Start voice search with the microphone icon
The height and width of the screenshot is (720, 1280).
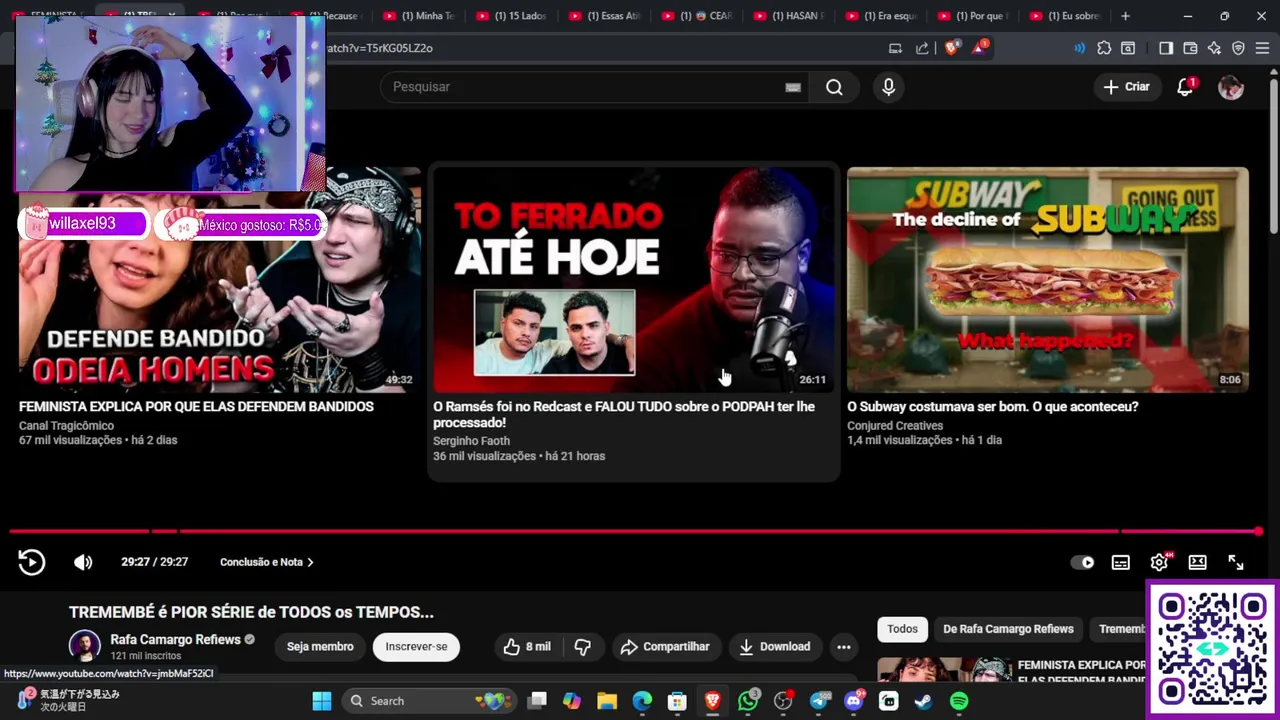coord(888,87)
